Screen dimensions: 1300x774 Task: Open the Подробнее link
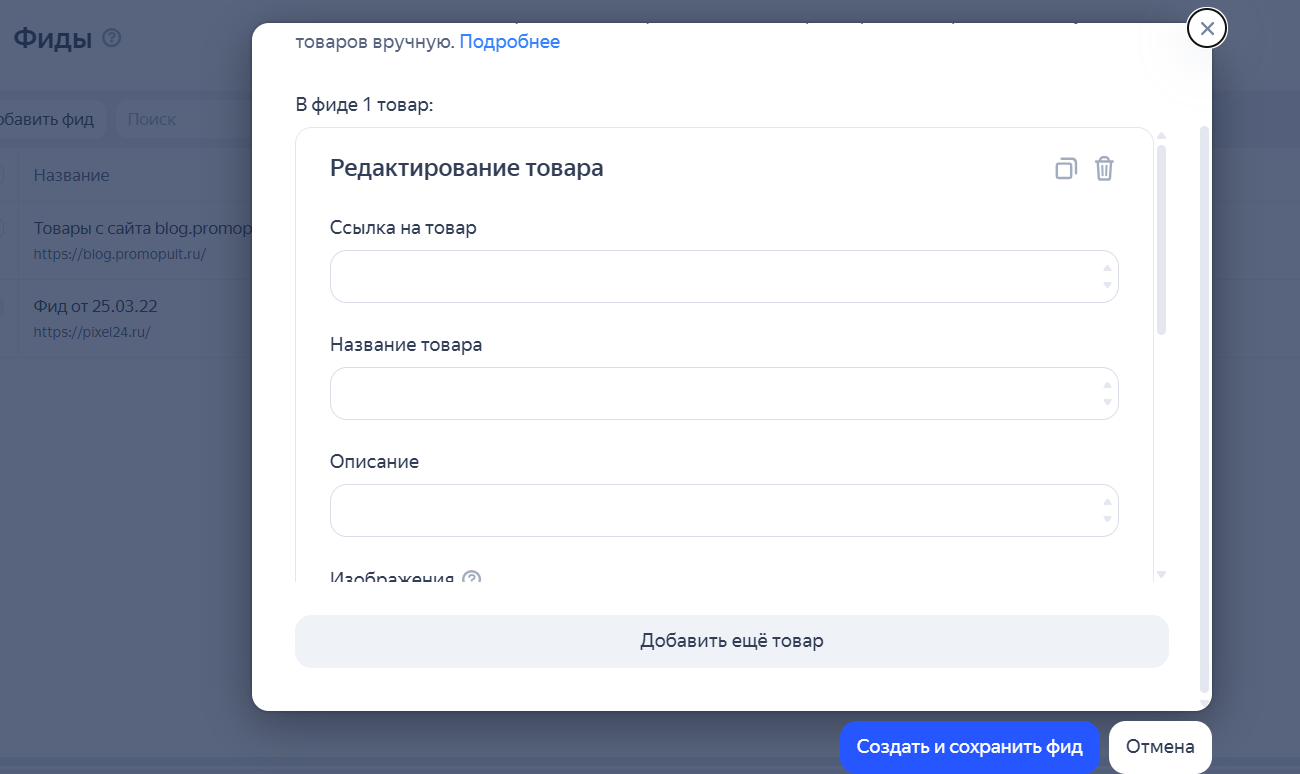pos(509,42)
